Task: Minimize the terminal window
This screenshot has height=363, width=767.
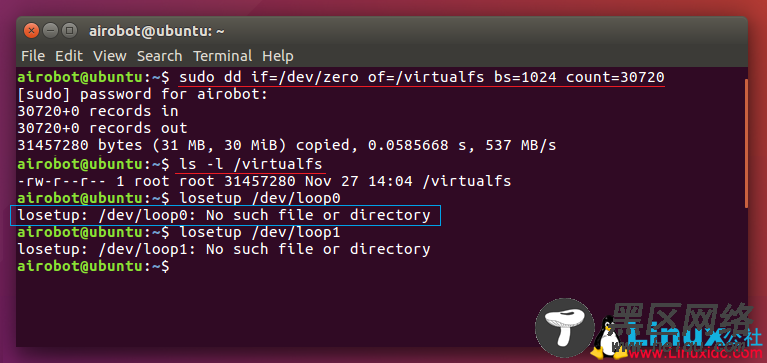Action: [50, 31]
